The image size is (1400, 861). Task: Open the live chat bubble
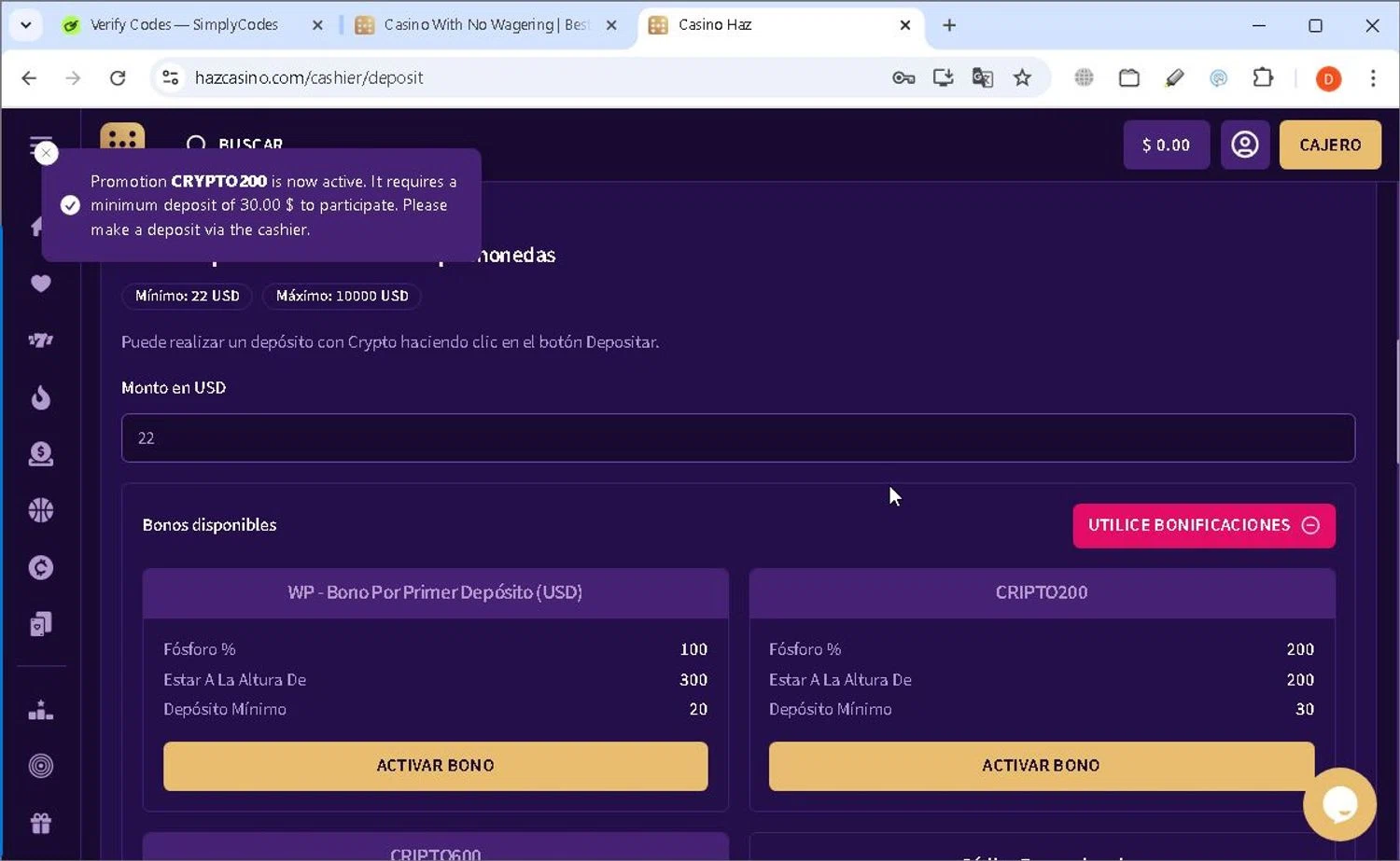pyautogui.click(x=1339, y=804)
